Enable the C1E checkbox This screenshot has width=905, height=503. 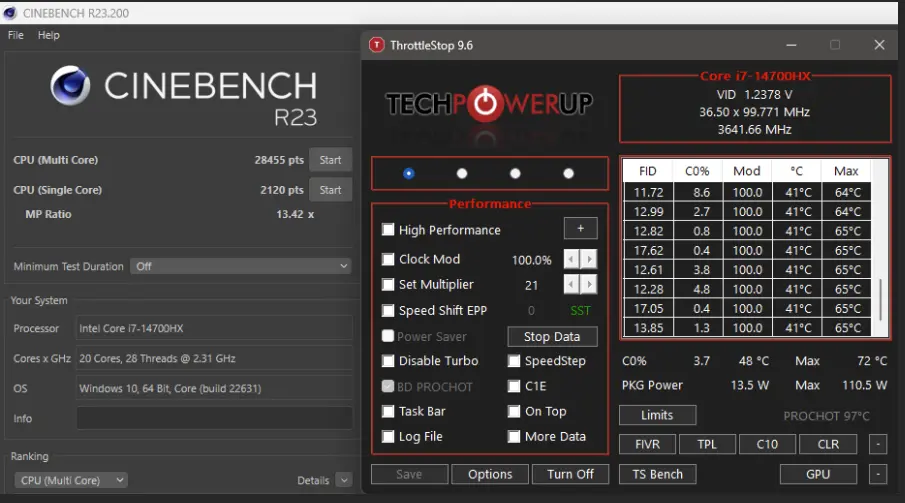pos(514,386)
